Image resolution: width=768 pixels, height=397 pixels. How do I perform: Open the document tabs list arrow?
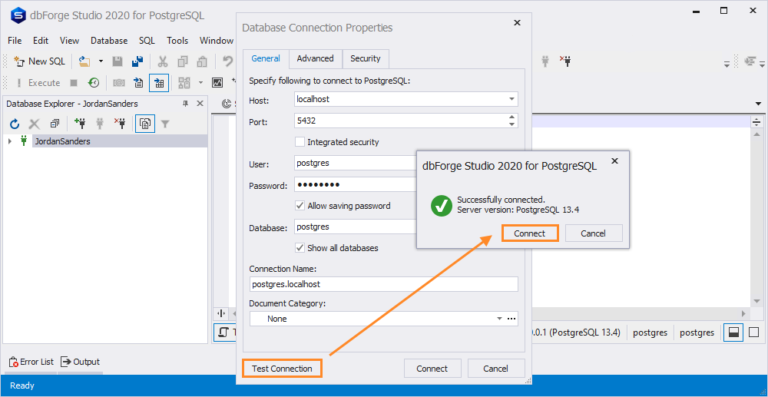[x=759, y=103]
